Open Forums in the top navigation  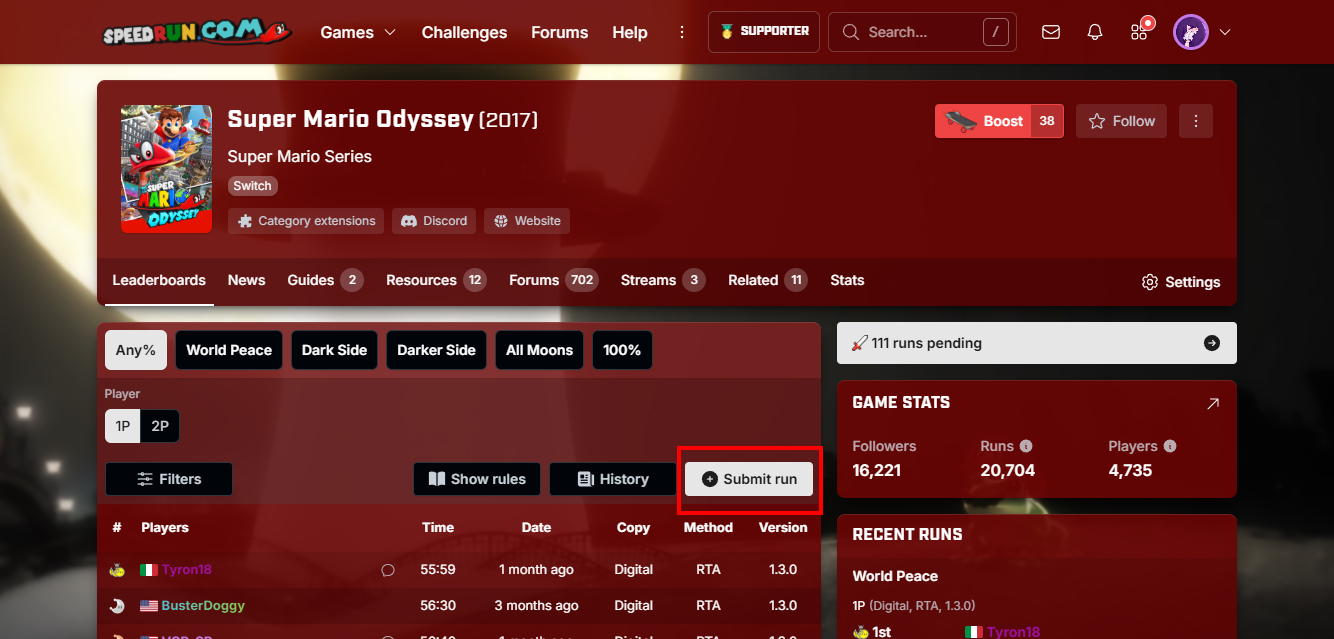point(559,32)
